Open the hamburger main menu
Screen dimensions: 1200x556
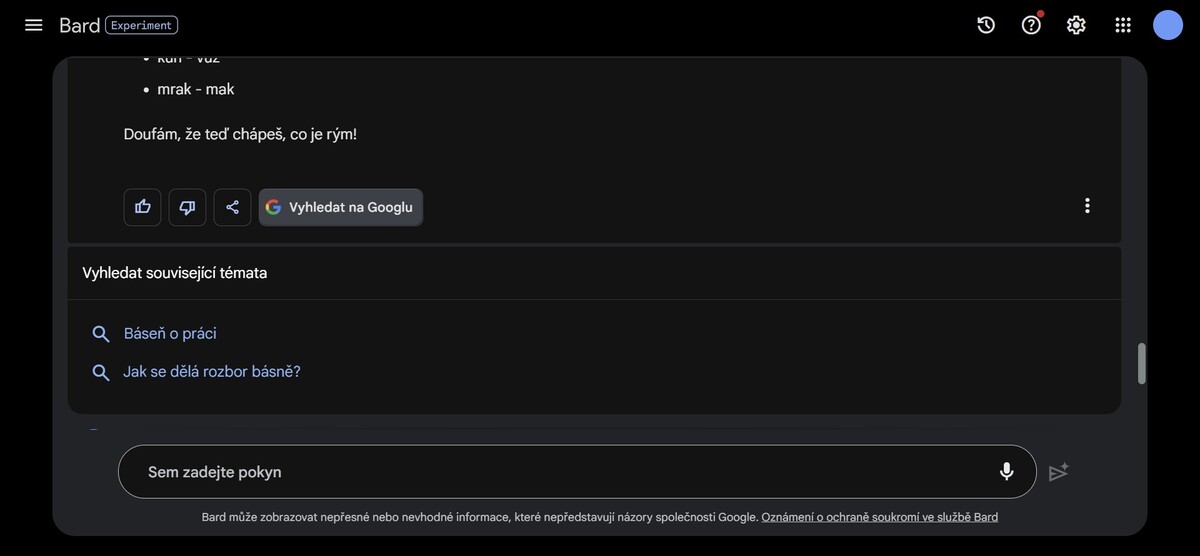point(34,25)
